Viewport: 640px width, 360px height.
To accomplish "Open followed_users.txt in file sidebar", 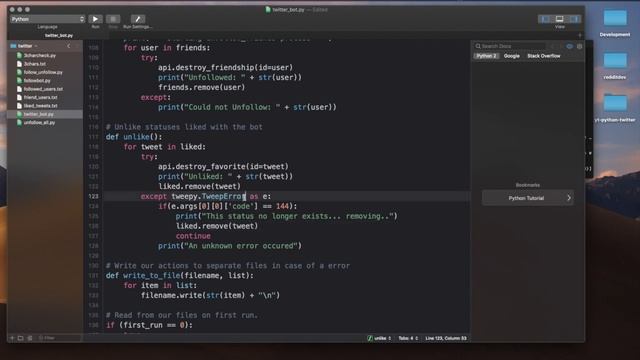I will pos(43,89).
